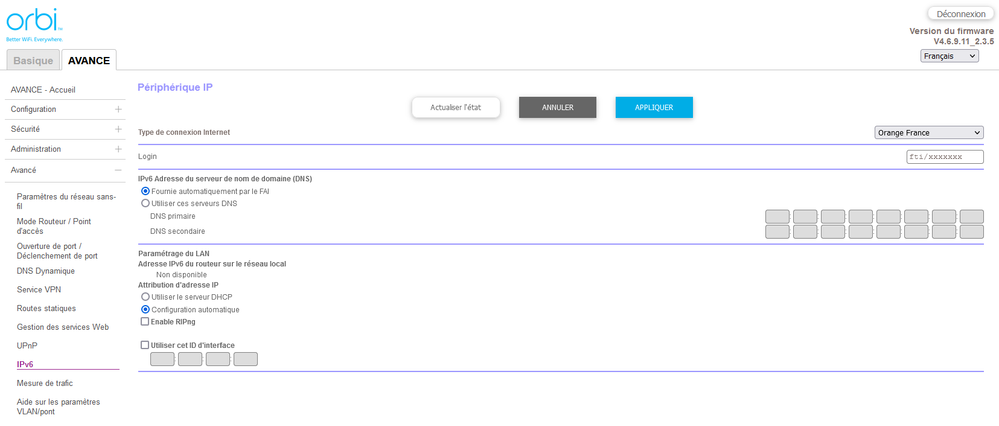The width and height of the screenshot is (999, 426).
Task: Open Ouverture de port / Déclenchement de port
Action: (57, 251)
